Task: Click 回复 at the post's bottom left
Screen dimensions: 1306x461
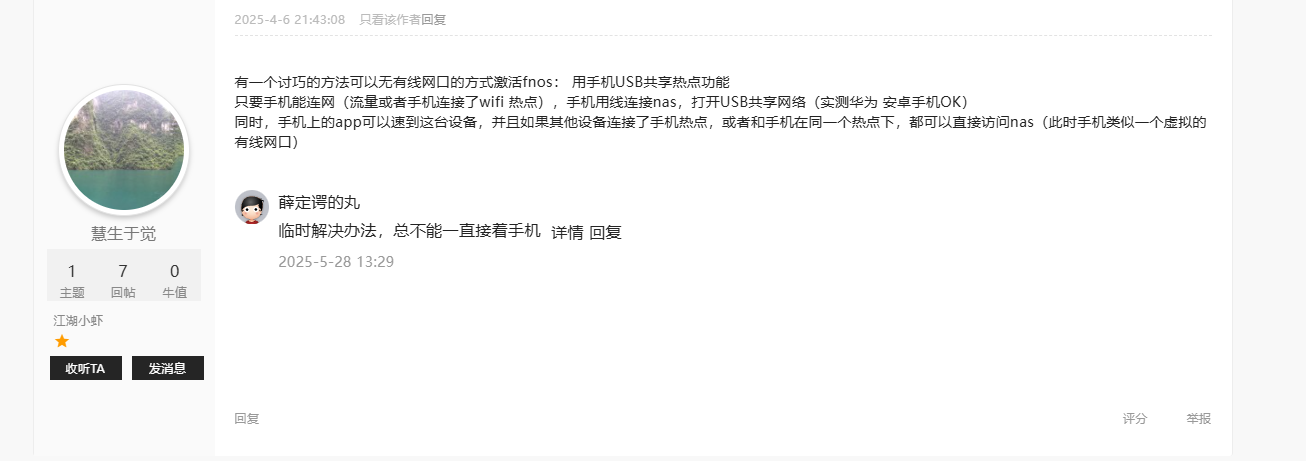Action: pyautogui.click(x=247, y=419)
